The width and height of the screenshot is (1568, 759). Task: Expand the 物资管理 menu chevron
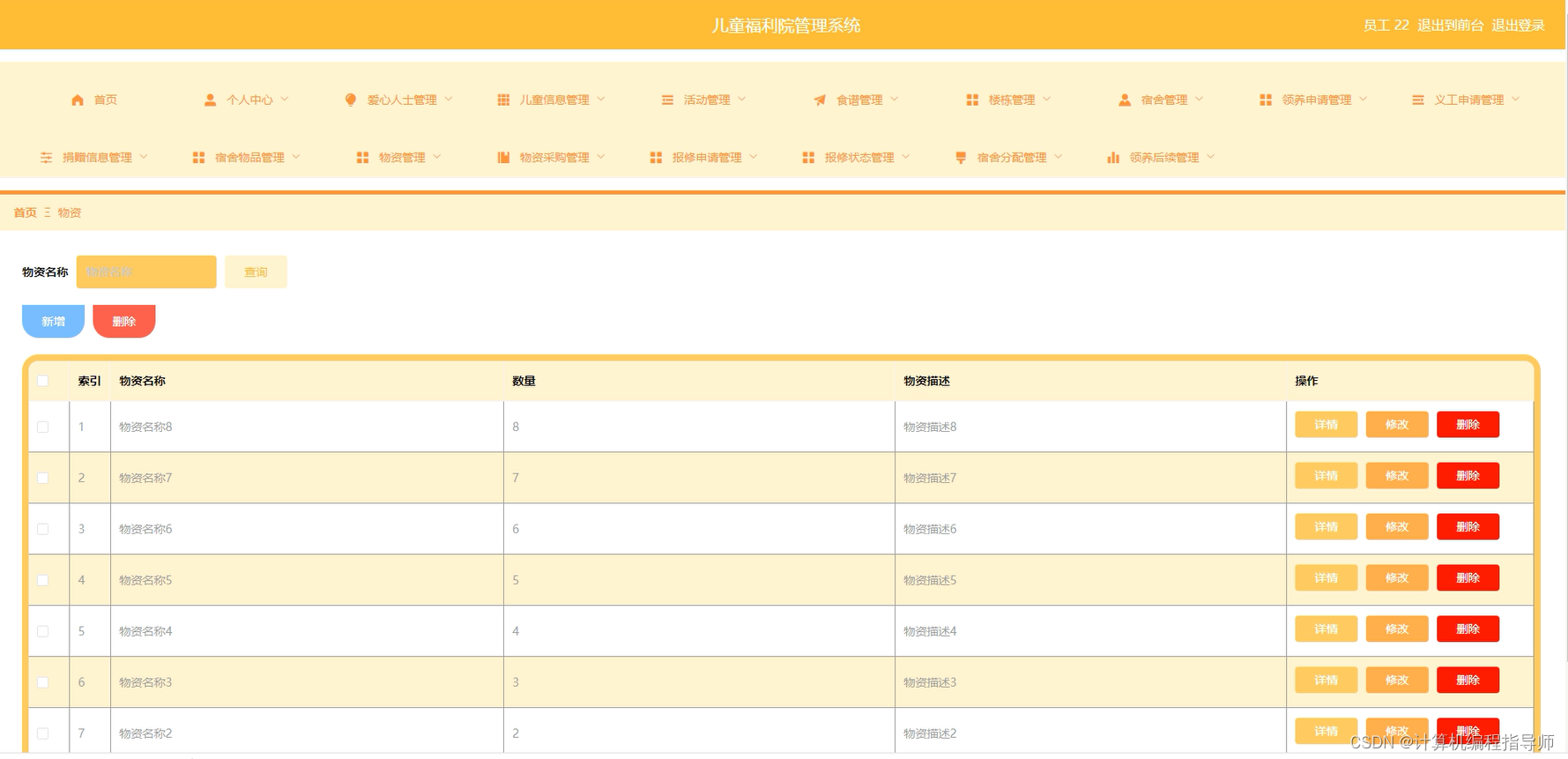pos(436,156)
